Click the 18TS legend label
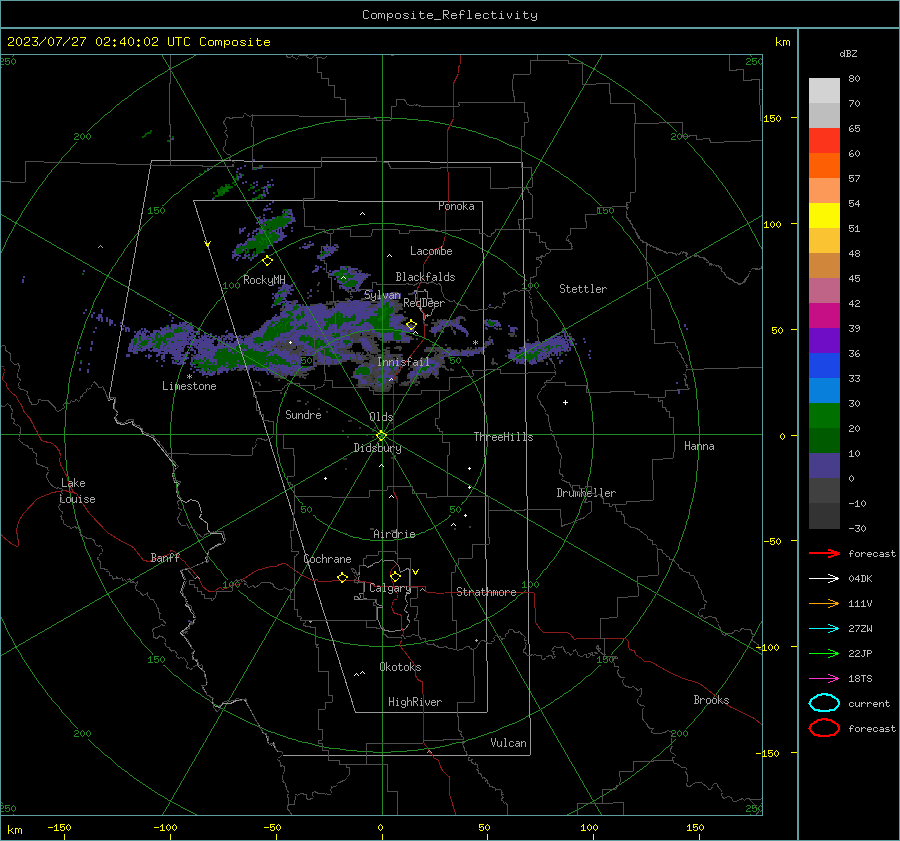 coord(860,679)
